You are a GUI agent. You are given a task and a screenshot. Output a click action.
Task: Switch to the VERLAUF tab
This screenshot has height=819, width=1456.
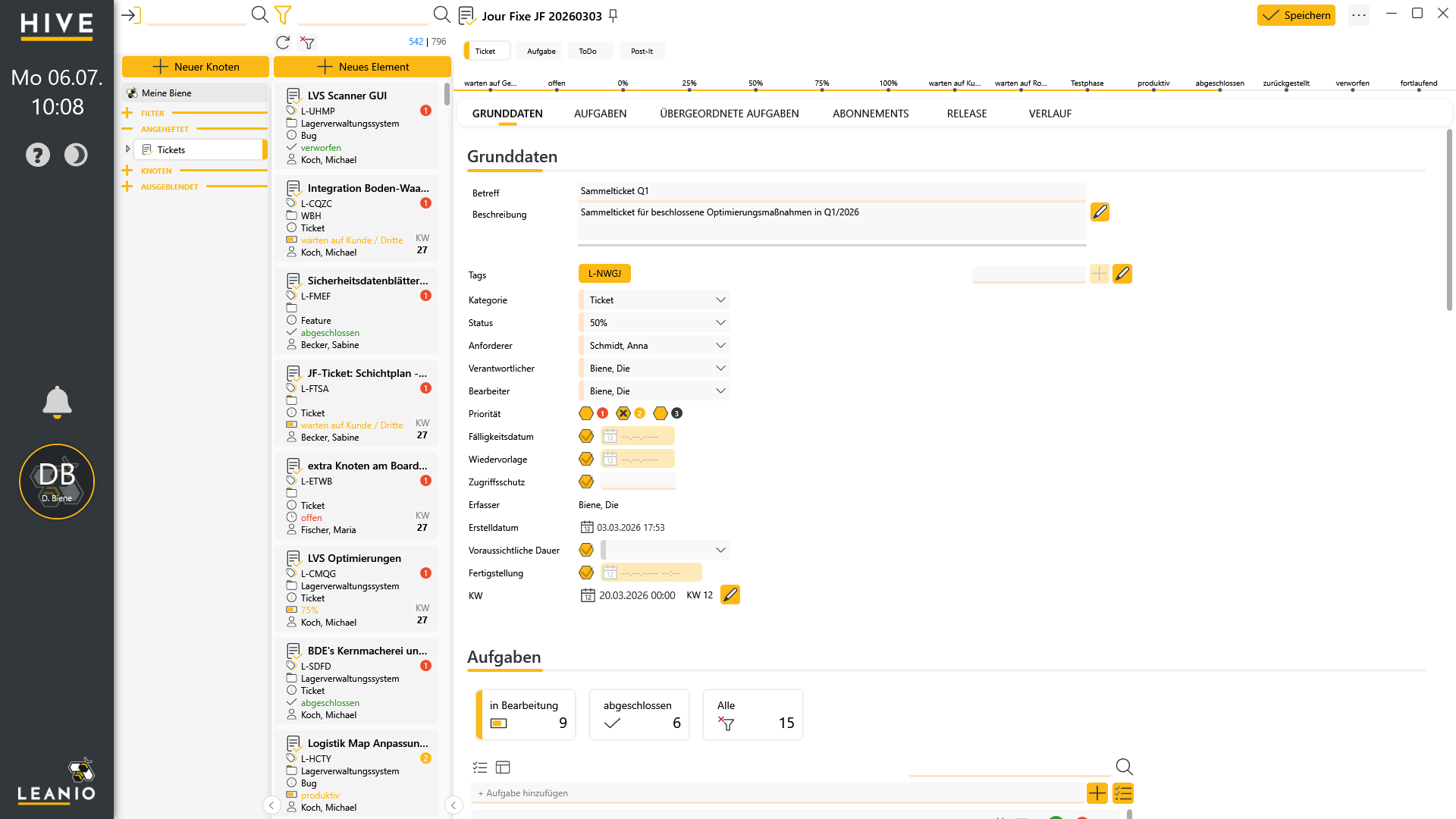pos(1050,114)
